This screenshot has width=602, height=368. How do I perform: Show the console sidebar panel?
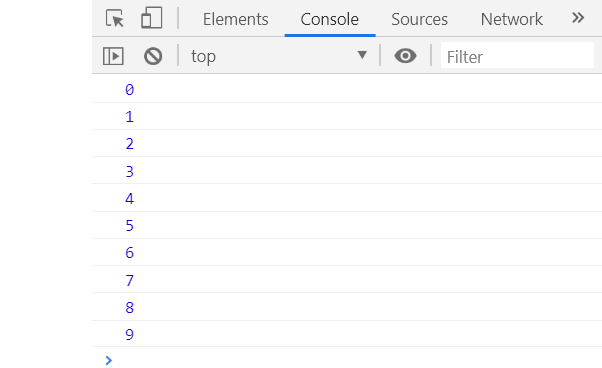coord(113,56)
